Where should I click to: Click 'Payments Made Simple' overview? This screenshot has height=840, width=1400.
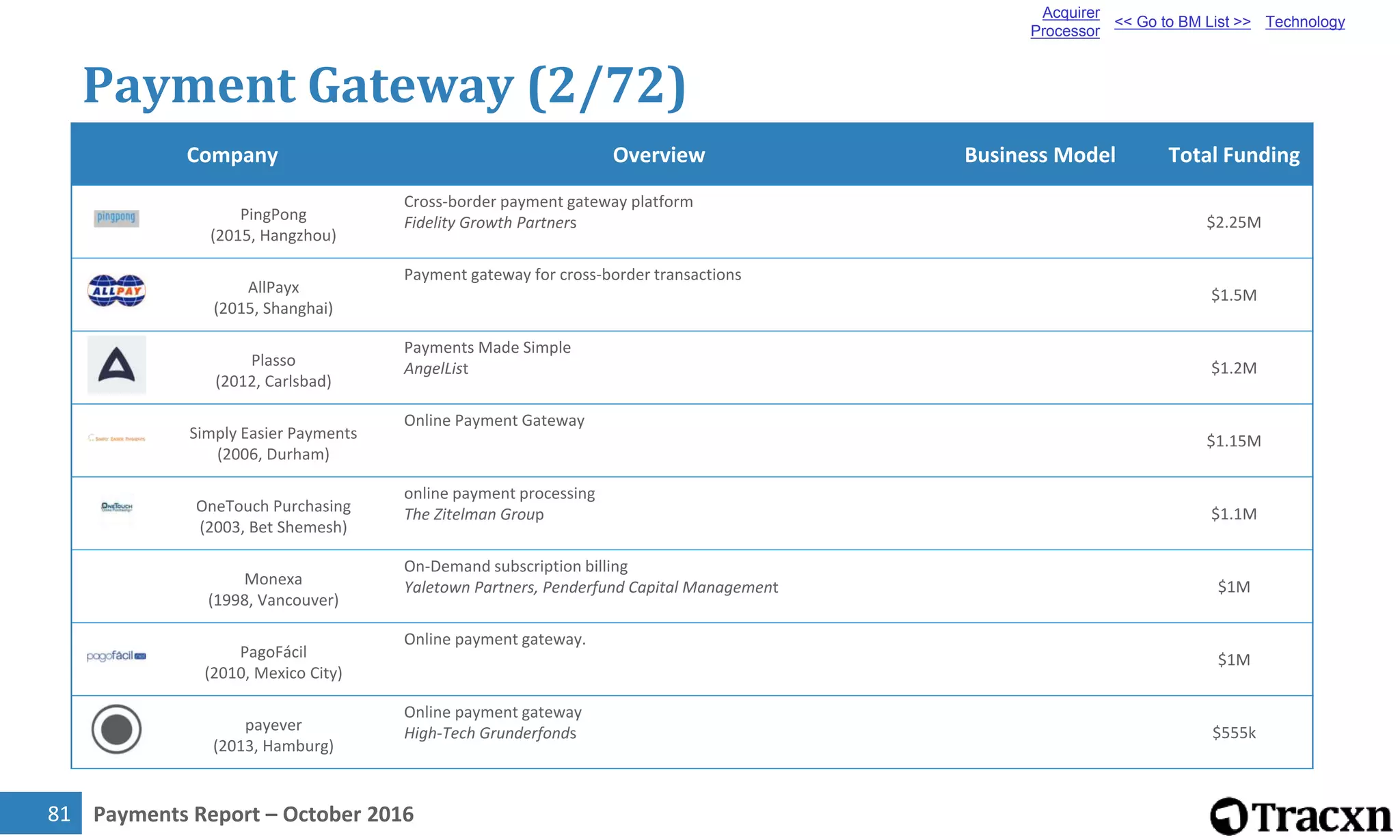tap(487, 347)
